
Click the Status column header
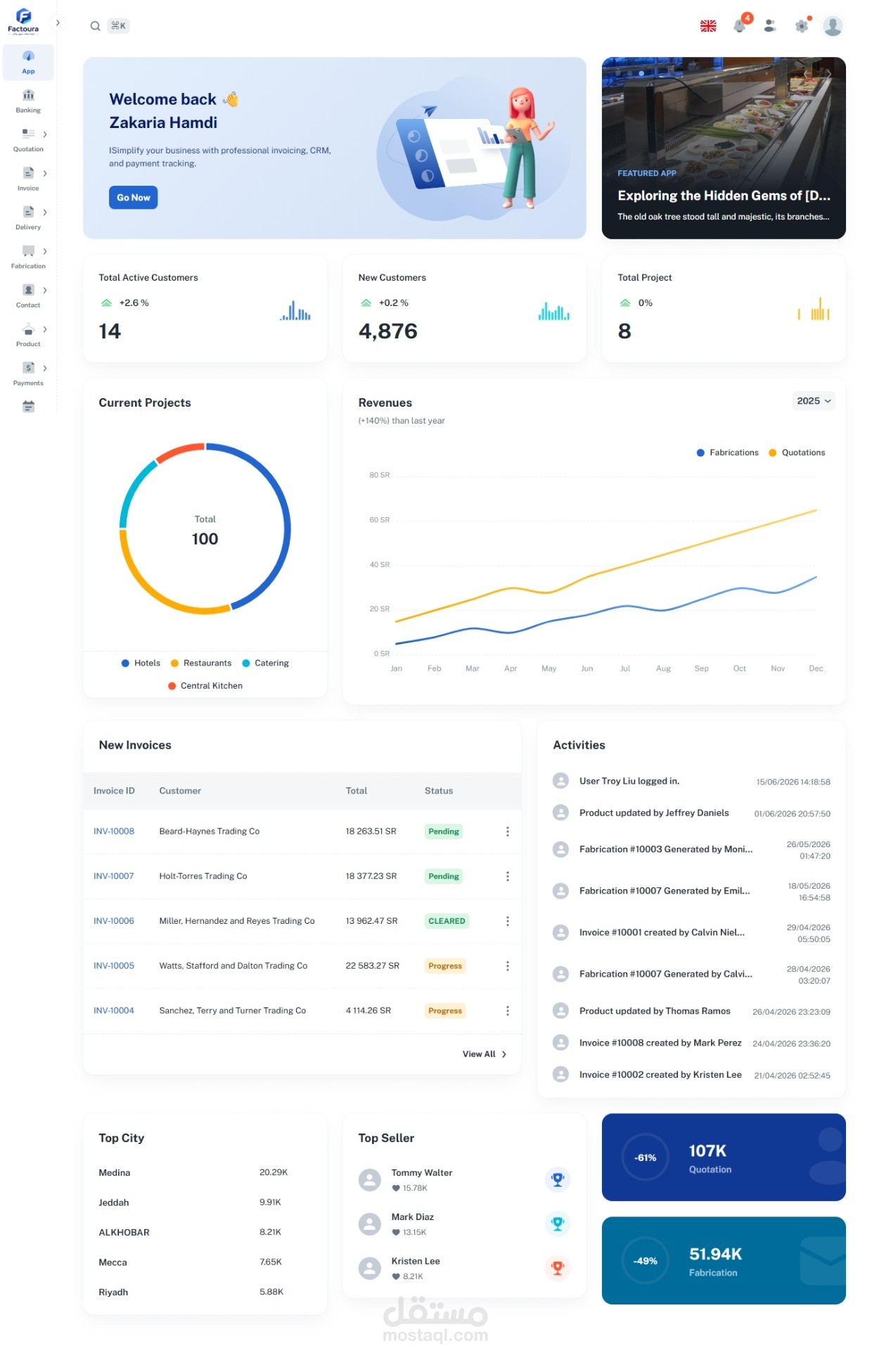click(x=439, y=791)
